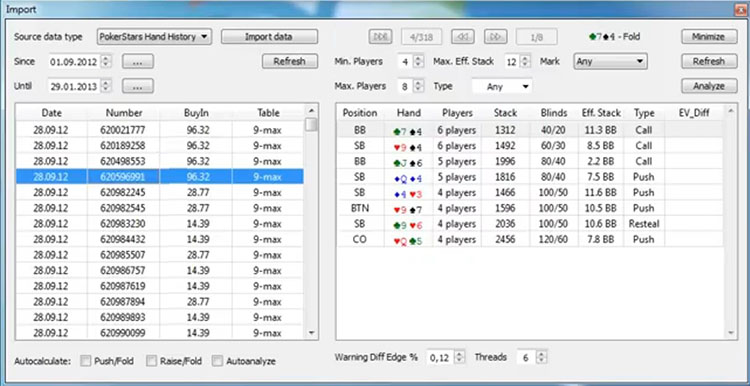Select the CO hand with stack 2456
The width and height of the screenshot is (750, 386).
(x=530, y=239)
